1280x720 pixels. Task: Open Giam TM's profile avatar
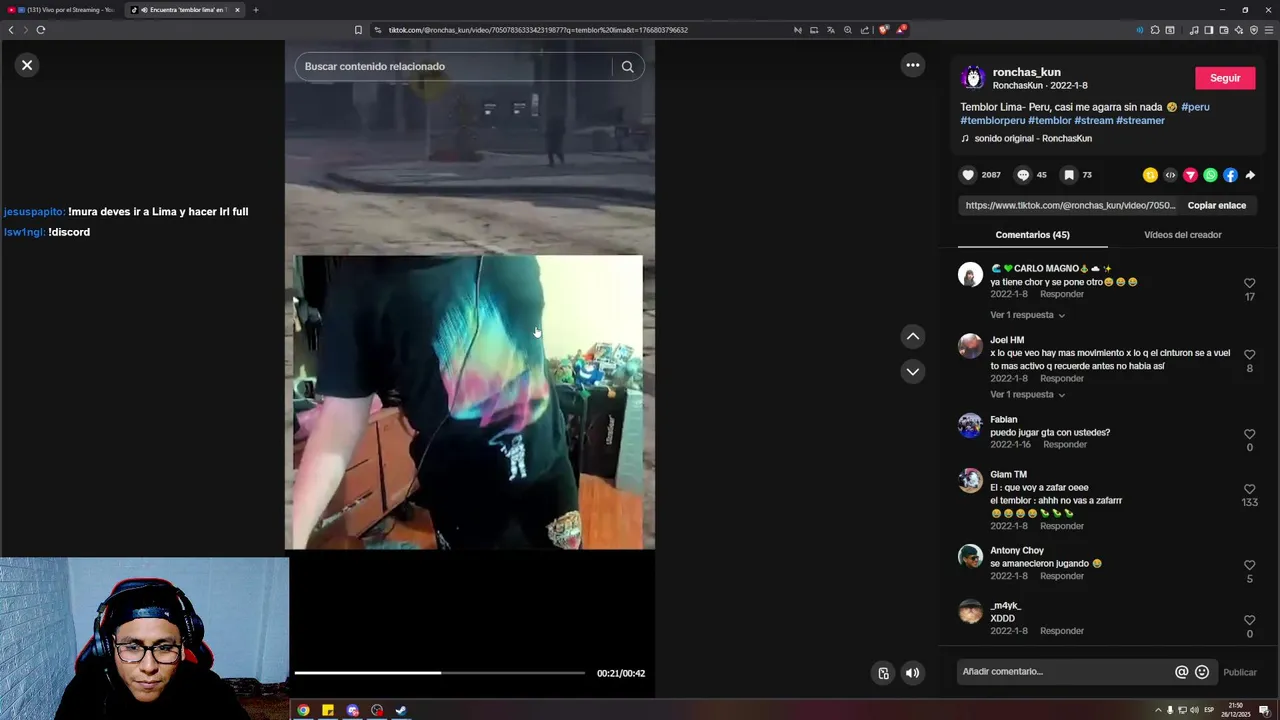click(x=970, y=480)
